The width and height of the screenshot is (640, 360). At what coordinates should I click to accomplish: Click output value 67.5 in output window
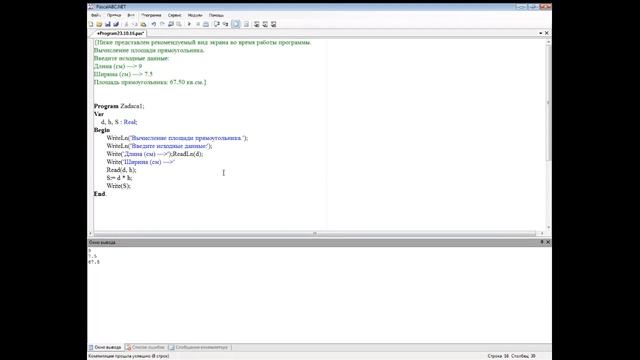[x=94, y=262]
